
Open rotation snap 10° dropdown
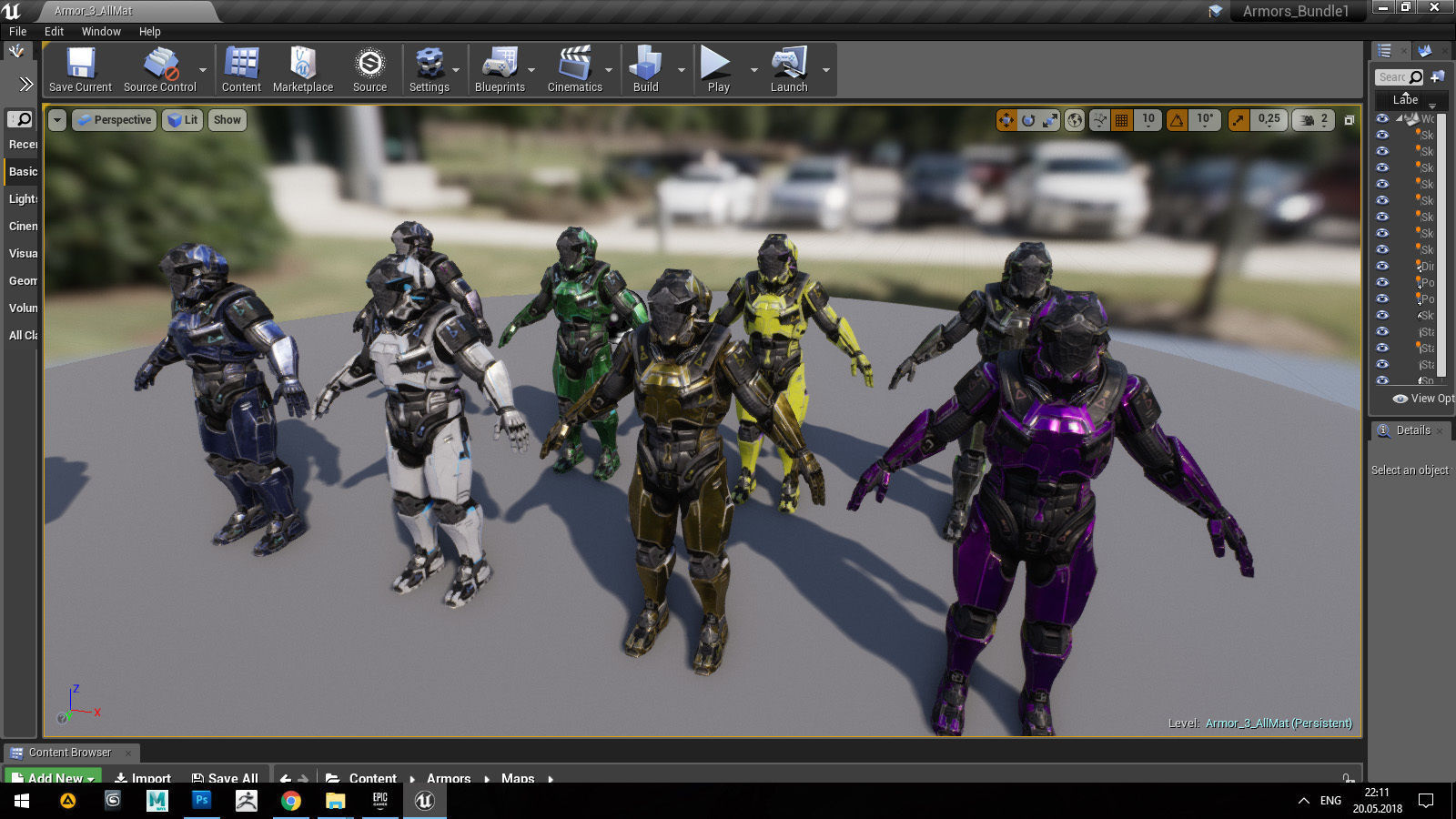click(x=1205, y=120)
